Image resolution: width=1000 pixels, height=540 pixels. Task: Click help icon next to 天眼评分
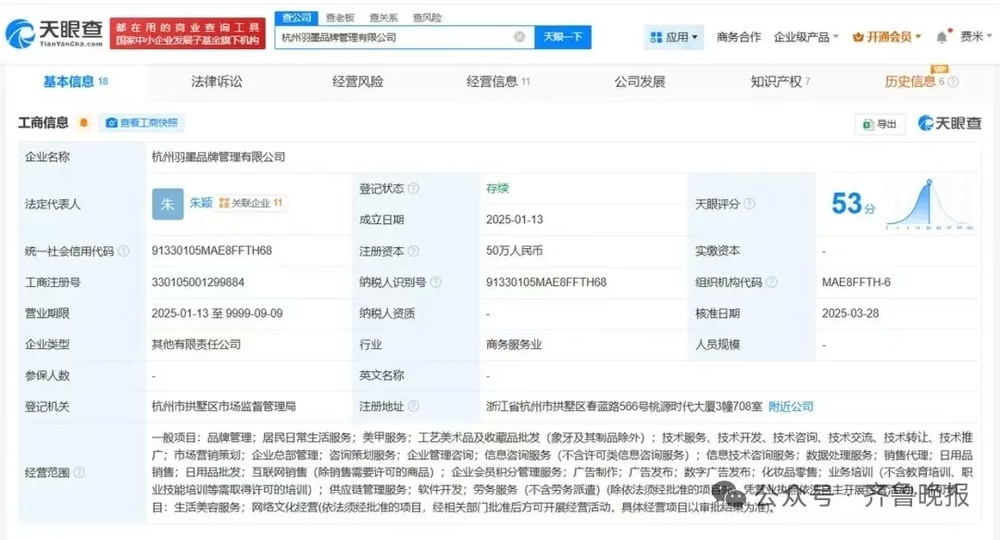(749, 204)
